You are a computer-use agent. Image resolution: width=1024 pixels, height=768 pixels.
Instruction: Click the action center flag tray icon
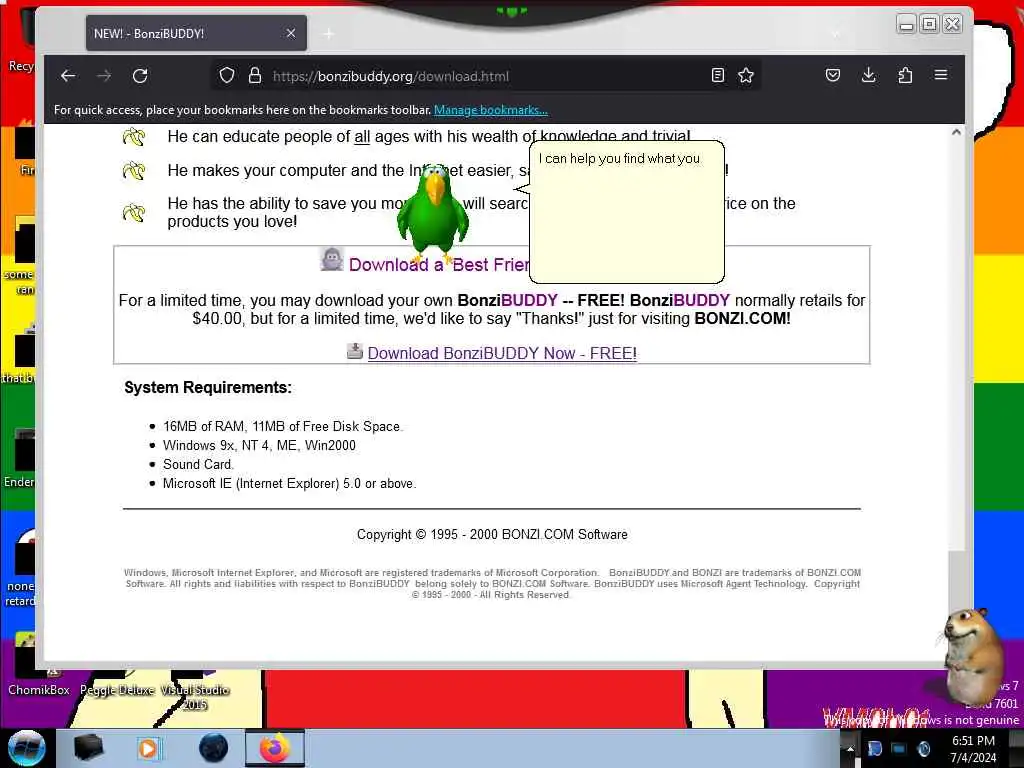875,749
